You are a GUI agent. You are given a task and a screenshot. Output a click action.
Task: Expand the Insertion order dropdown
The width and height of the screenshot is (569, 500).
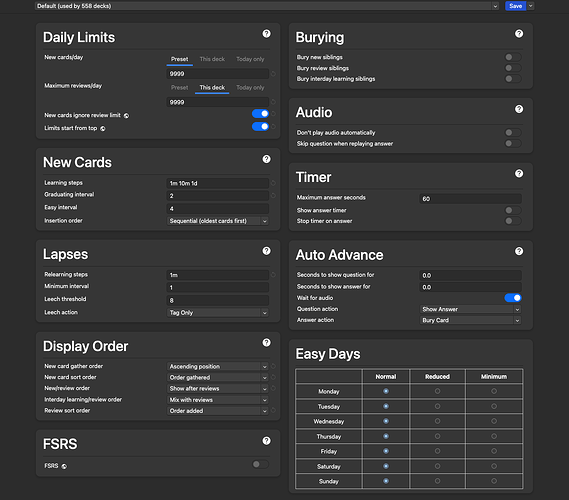coord(218,221)
